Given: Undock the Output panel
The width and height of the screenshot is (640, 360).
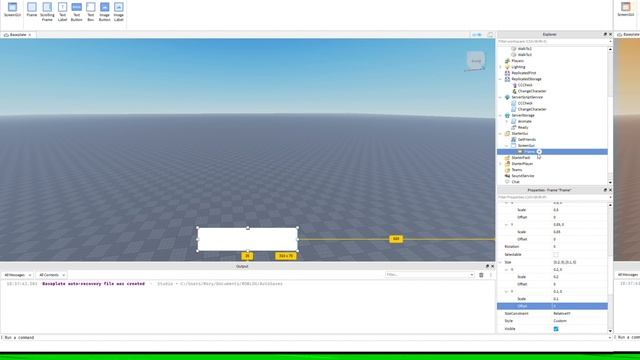Looking at the screenshot, I should point(487,266).
